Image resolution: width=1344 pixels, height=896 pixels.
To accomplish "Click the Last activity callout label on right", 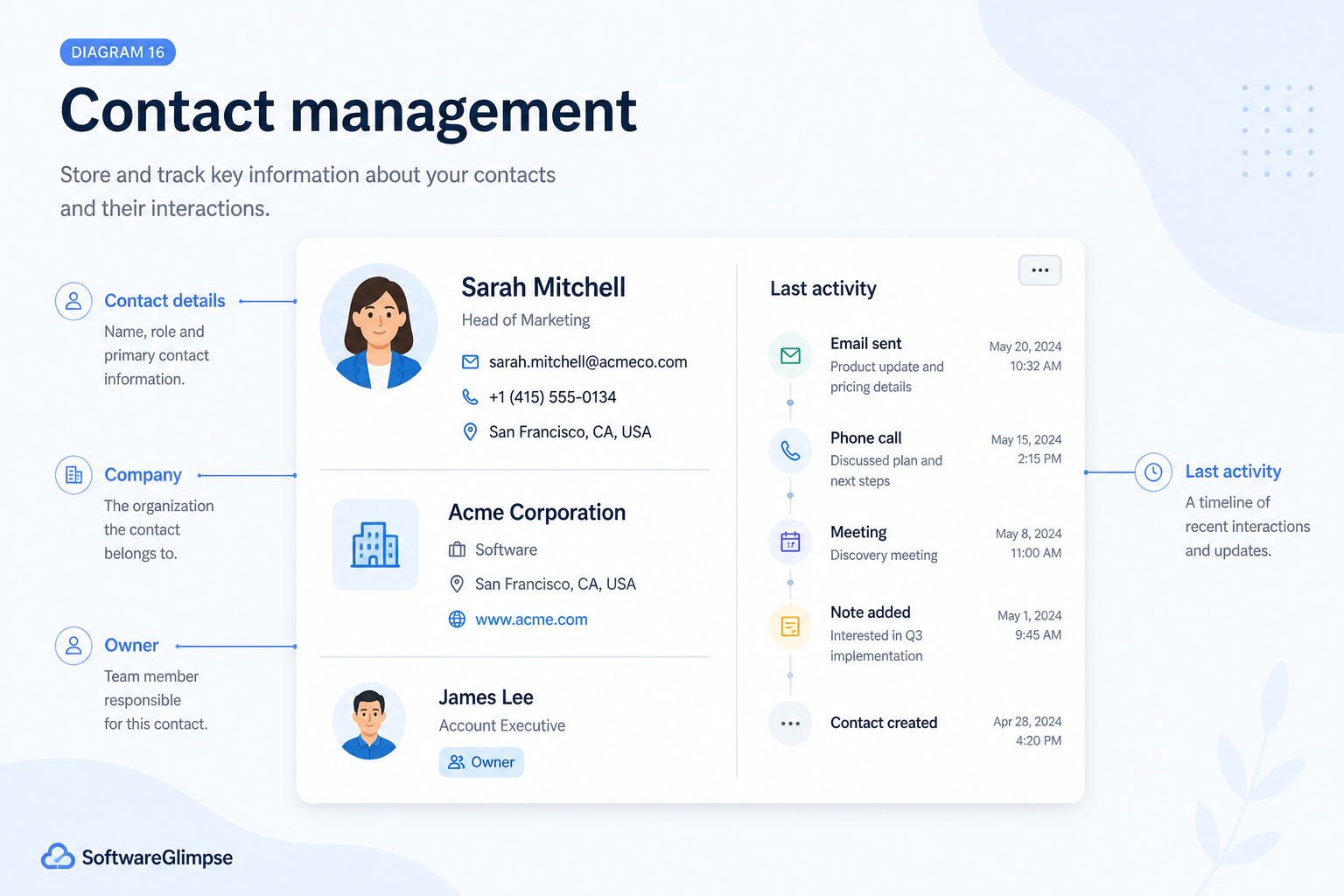I will 1233,472.
